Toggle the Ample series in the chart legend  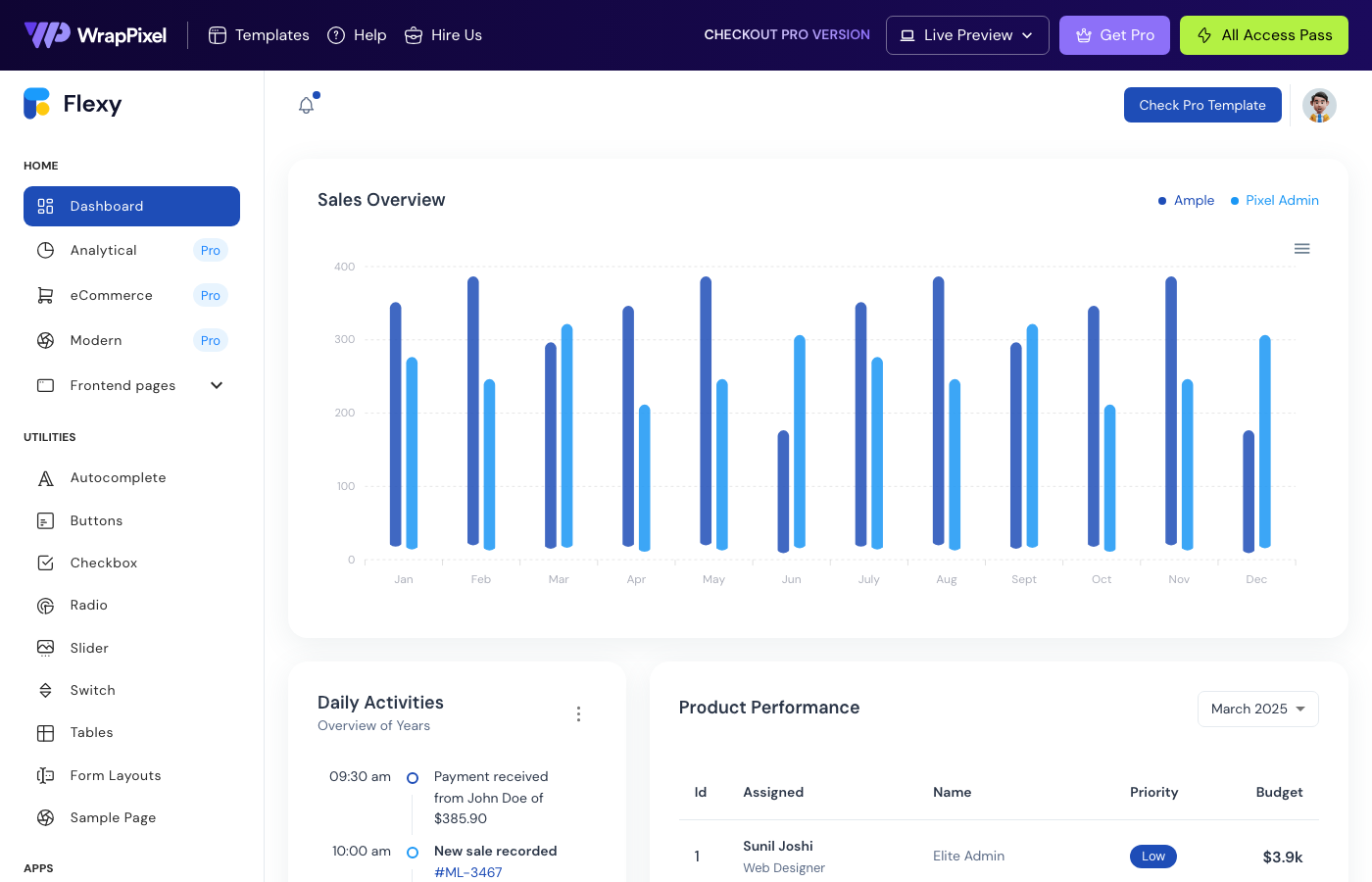1186,200
